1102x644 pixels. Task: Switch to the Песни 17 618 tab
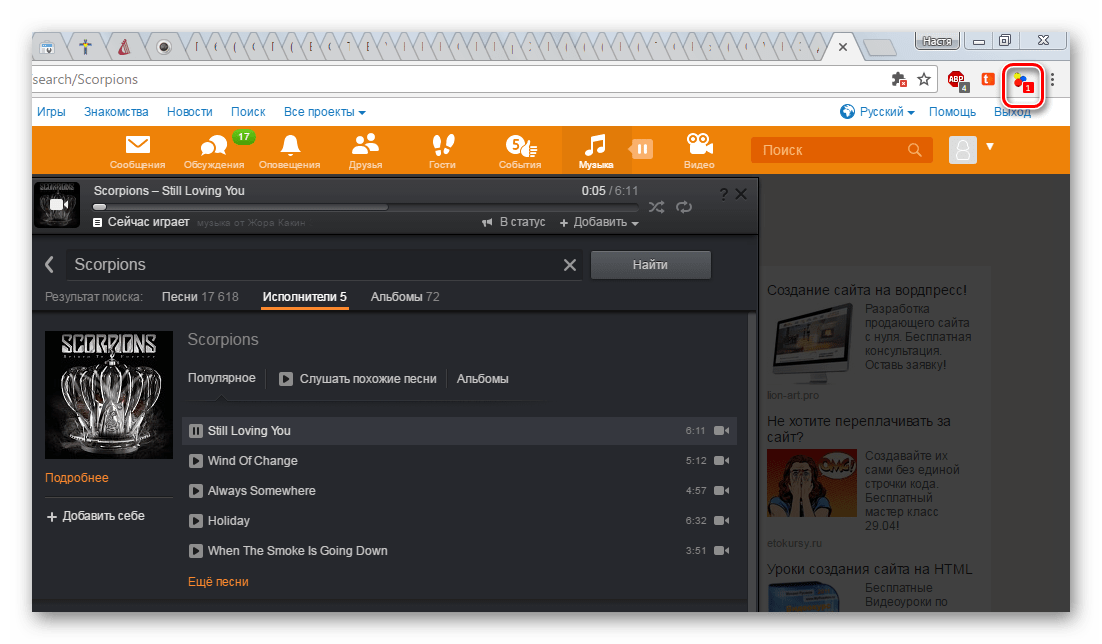point(200,297)
